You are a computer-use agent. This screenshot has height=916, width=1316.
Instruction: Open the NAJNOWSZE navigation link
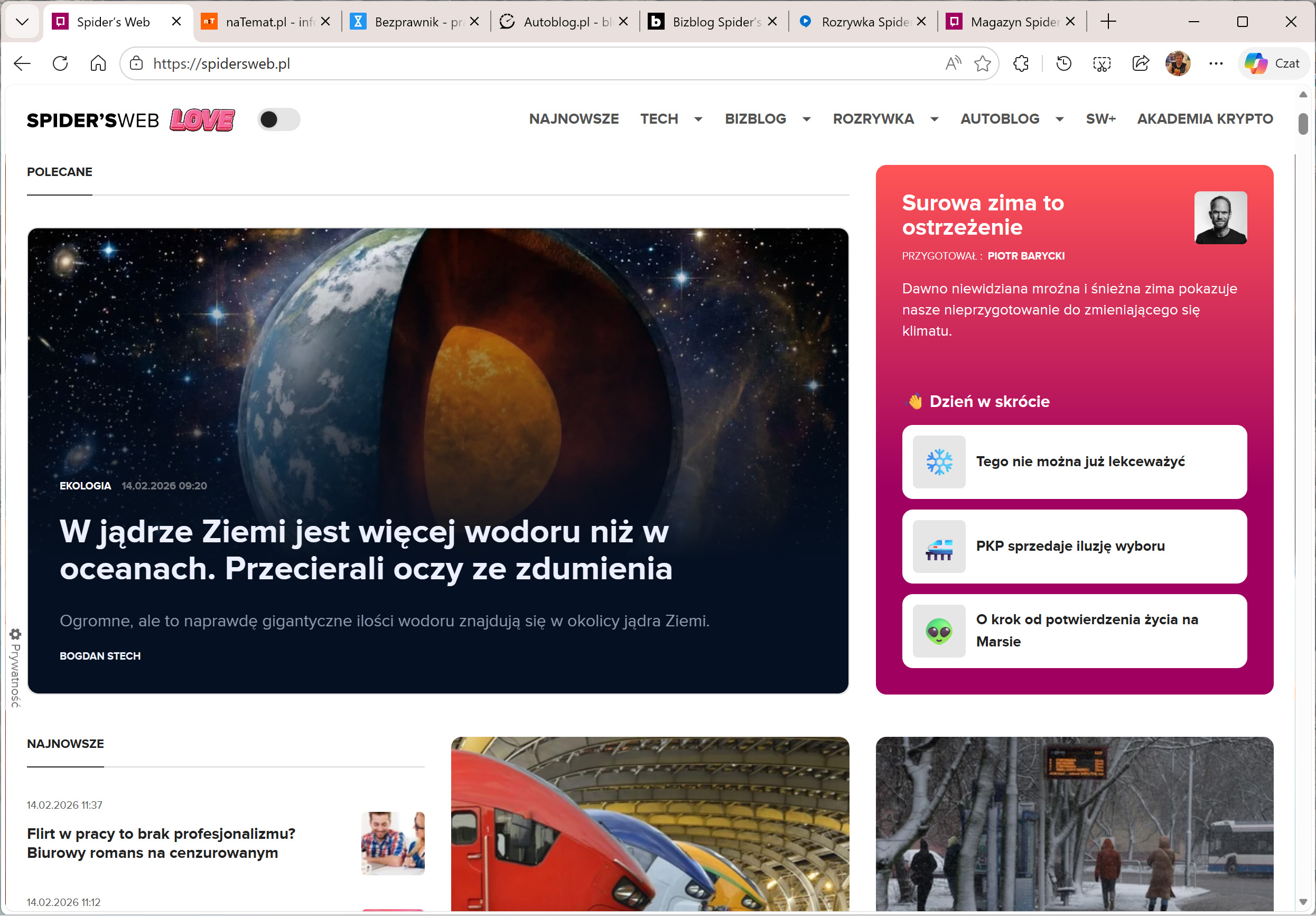(574, 119)
